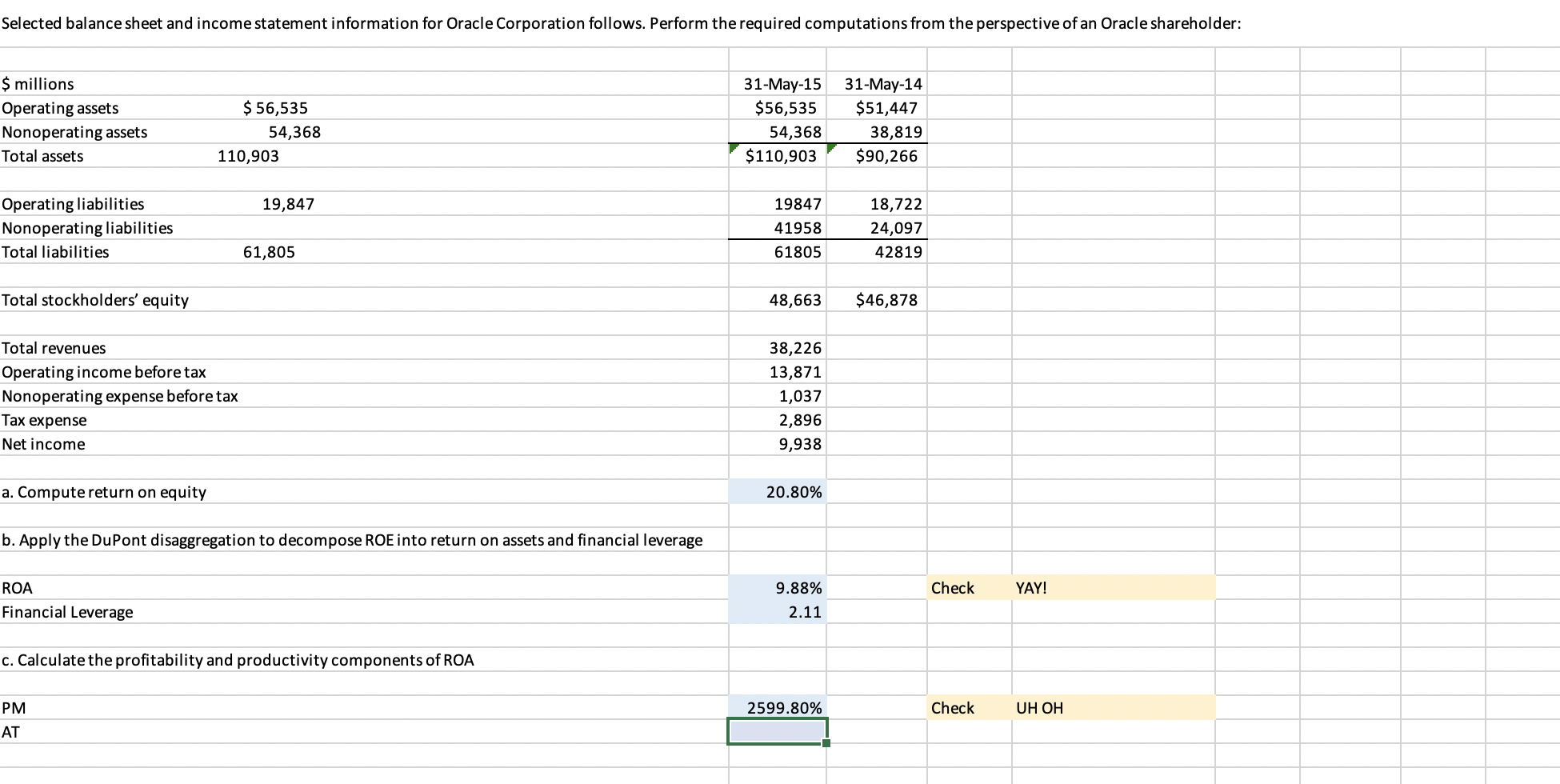1560x784 pixels.
Task: Click the 'Operating liabilities' row label
Action: click(73, 203)
